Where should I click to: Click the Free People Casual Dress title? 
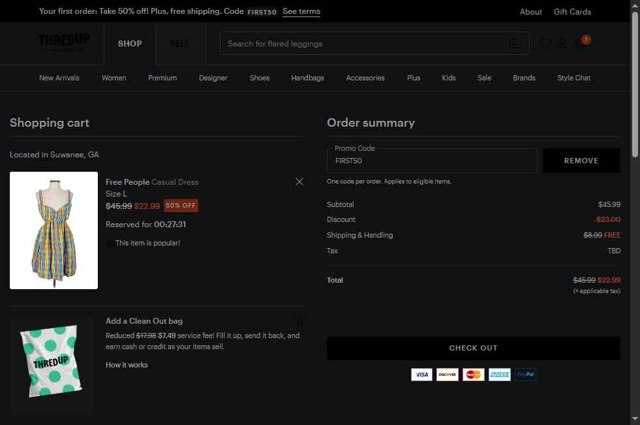point(152,182)
